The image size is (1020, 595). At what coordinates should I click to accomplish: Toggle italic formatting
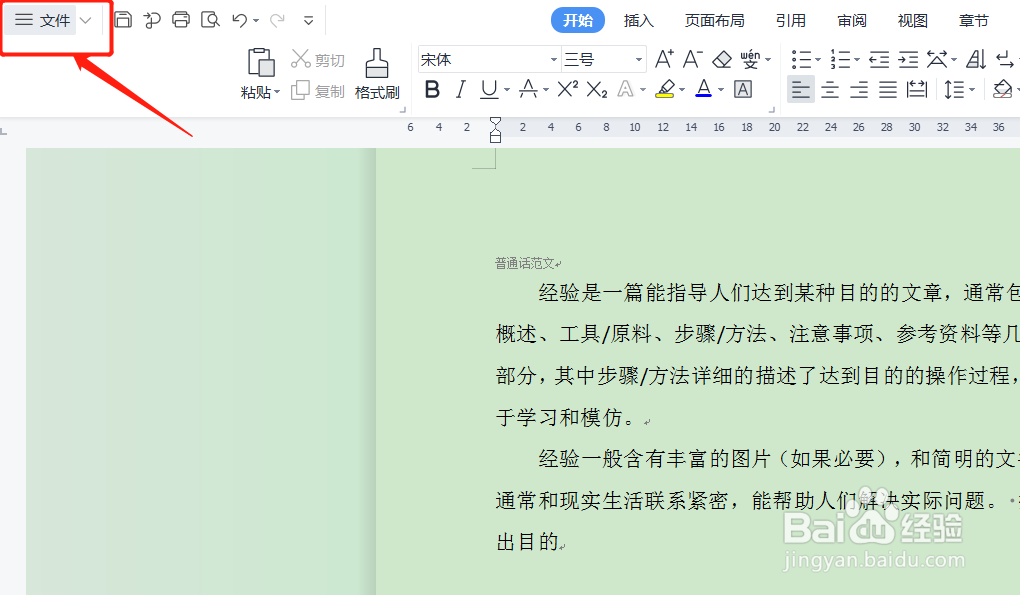(459, 89)
